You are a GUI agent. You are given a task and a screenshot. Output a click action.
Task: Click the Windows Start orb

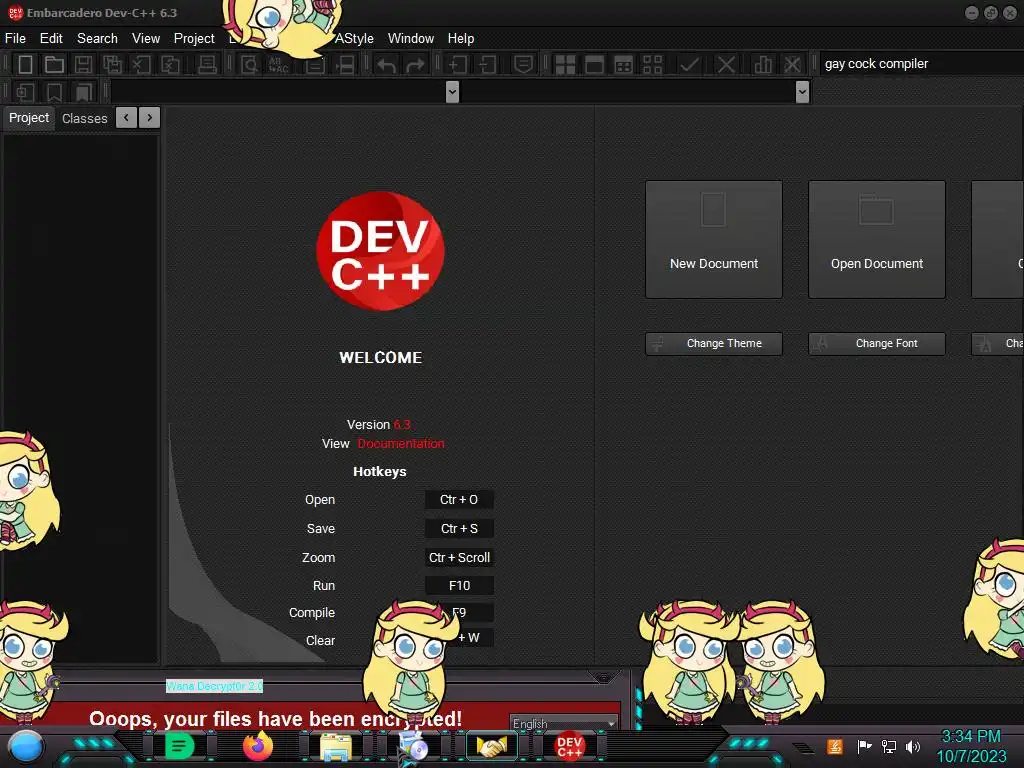coord(26,747)
